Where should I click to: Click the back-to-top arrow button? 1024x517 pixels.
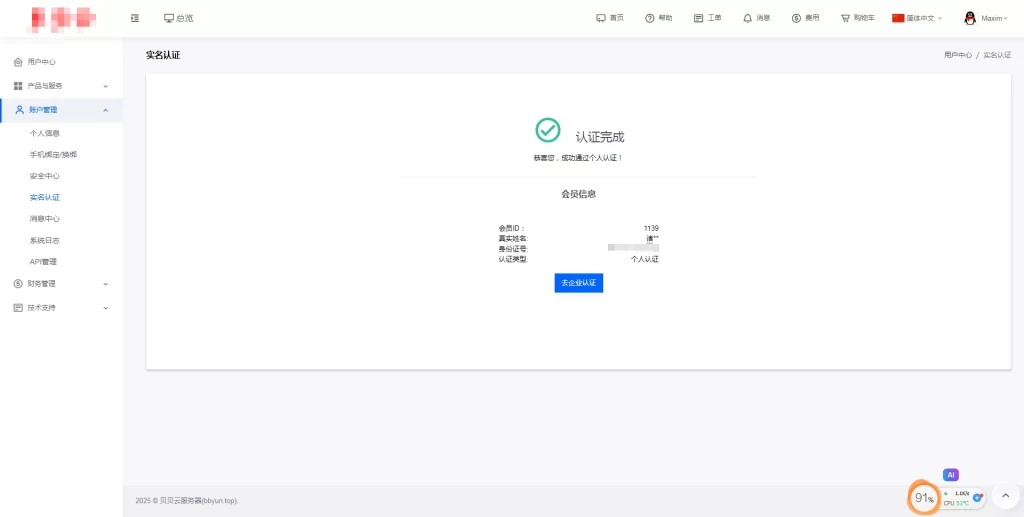1006,496
